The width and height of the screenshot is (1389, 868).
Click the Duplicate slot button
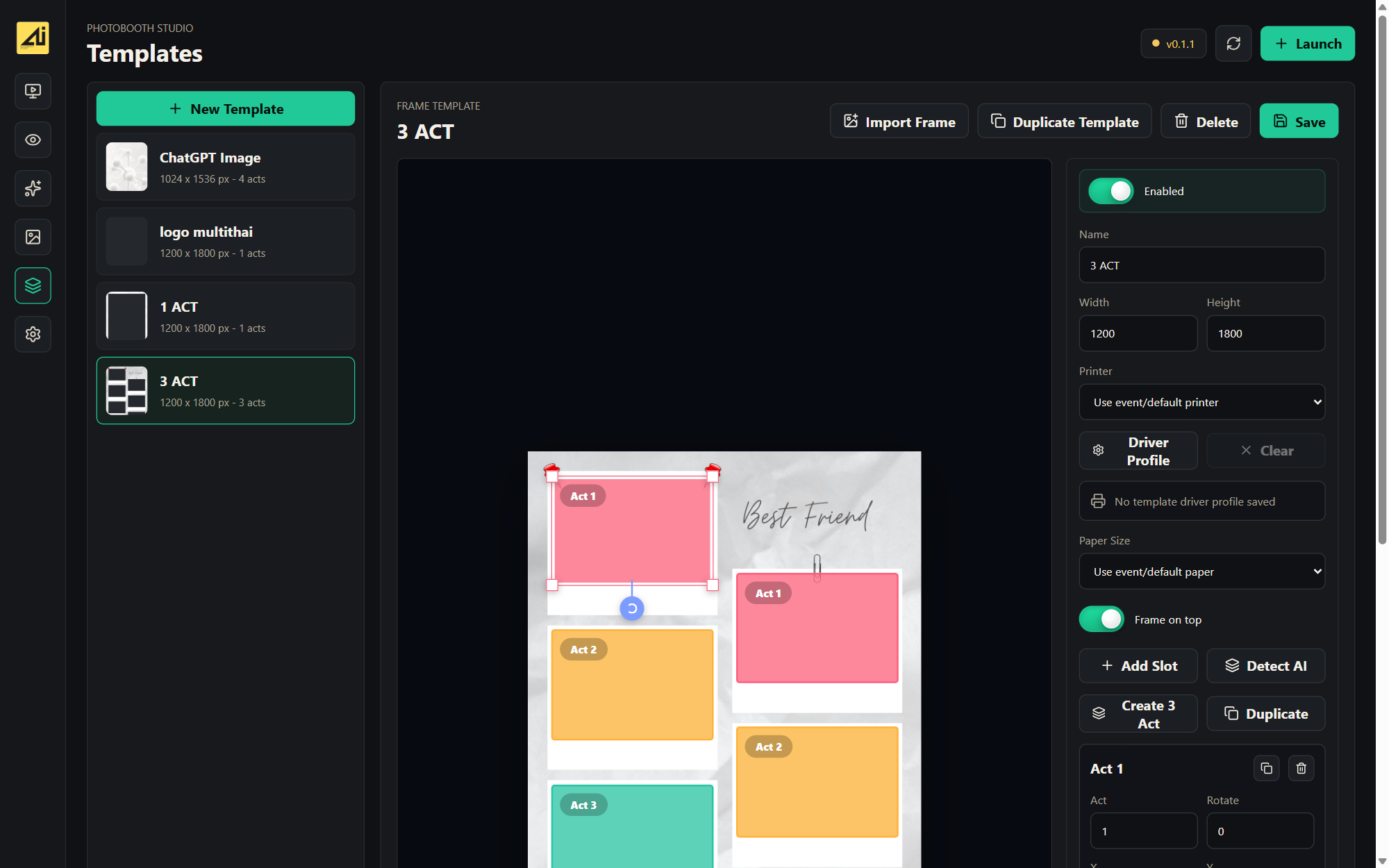(x=1266, y=714)
